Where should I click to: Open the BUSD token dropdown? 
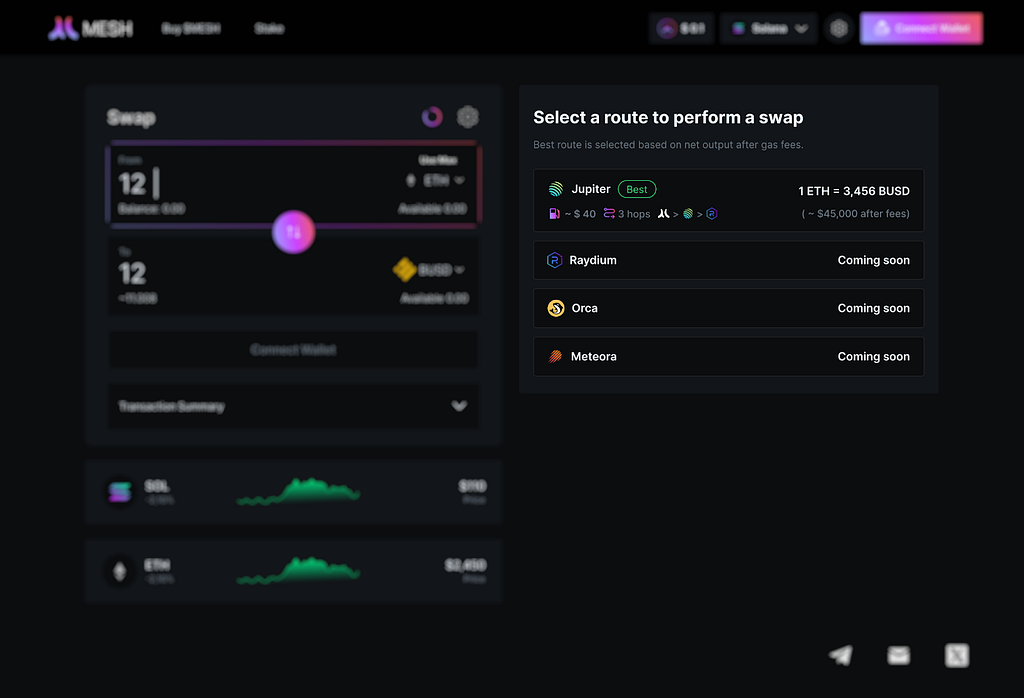[430, 270]
